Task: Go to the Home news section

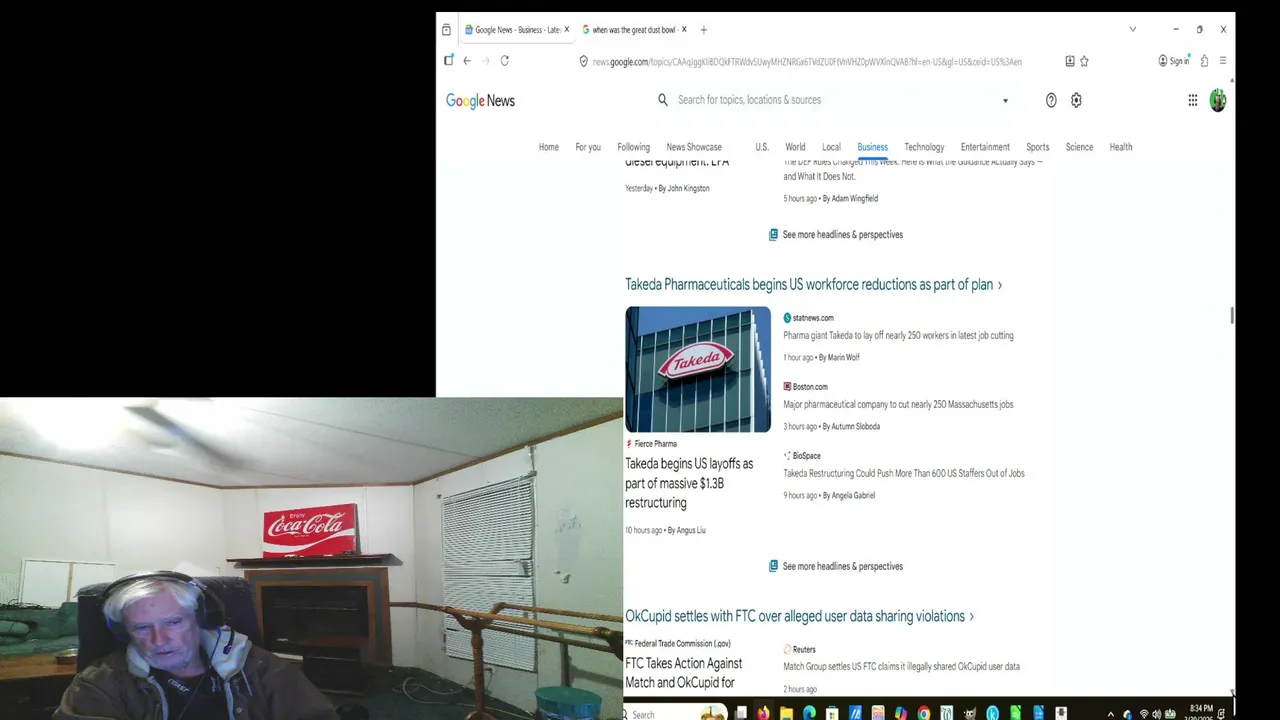Action: pos(549,147)
